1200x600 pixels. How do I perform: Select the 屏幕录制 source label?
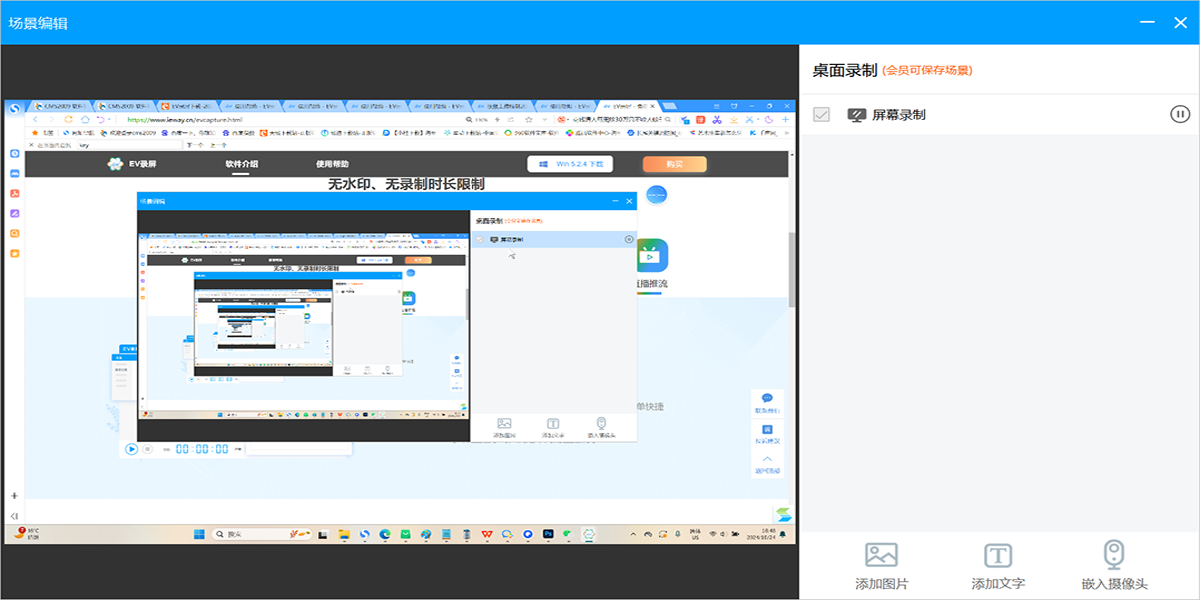coord(899,115)
